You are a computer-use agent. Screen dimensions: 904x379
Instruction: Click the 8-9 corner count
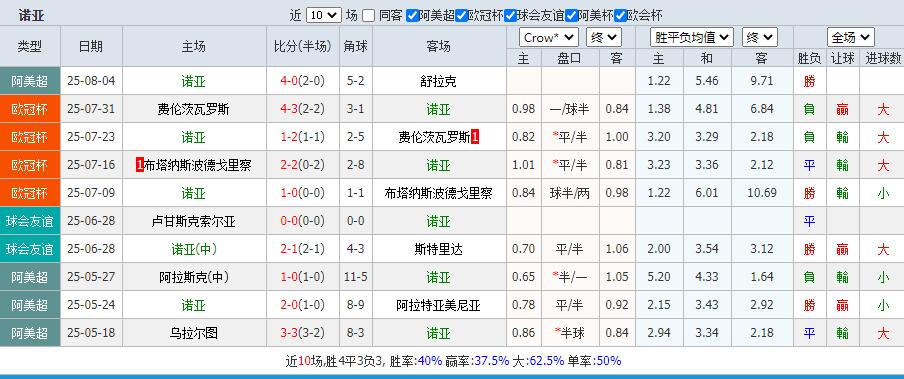pyautogui.click(x=356, y=305)
